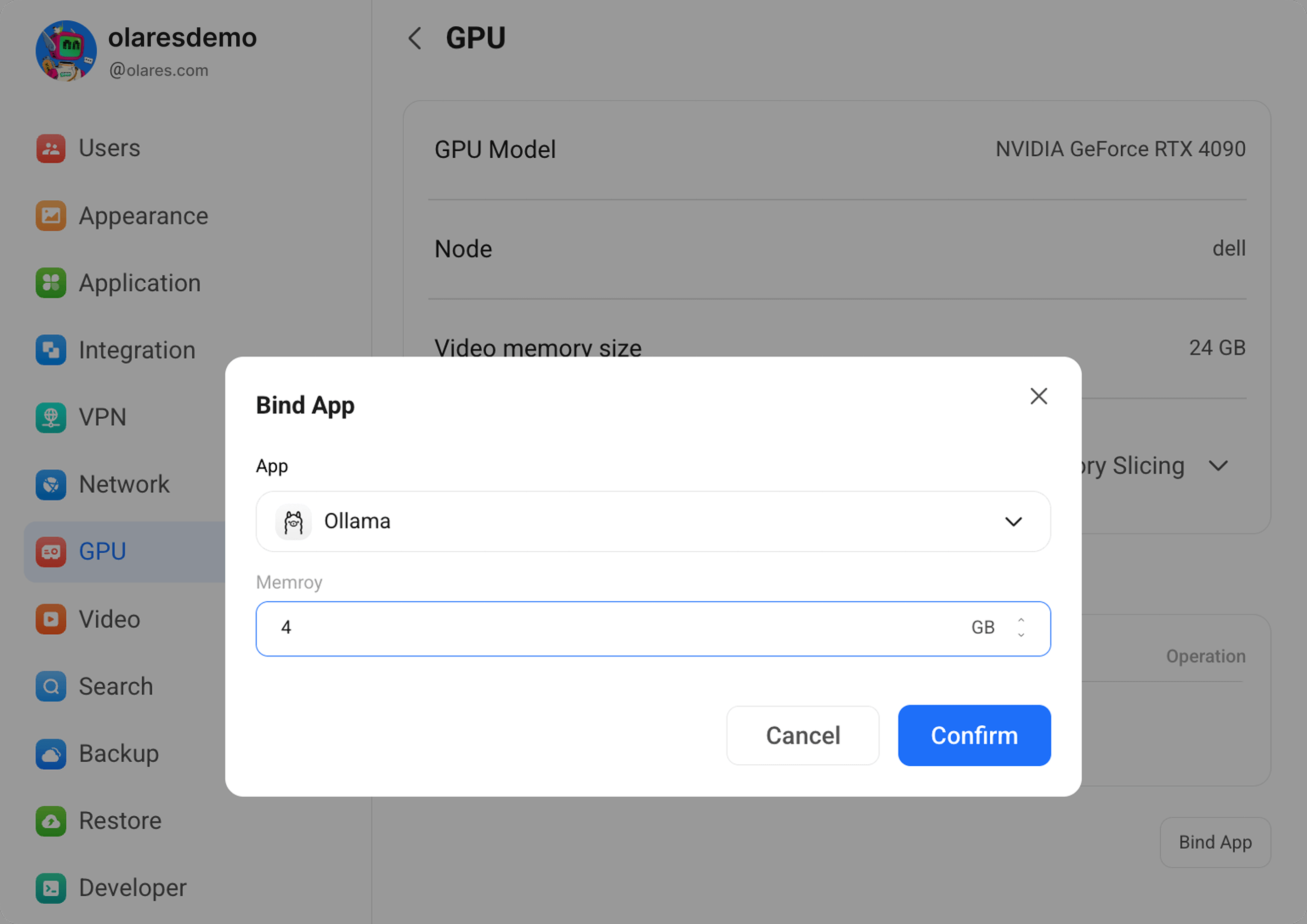Click the Video play icon
Screen dimensions: 1307x924
point(51,619)
